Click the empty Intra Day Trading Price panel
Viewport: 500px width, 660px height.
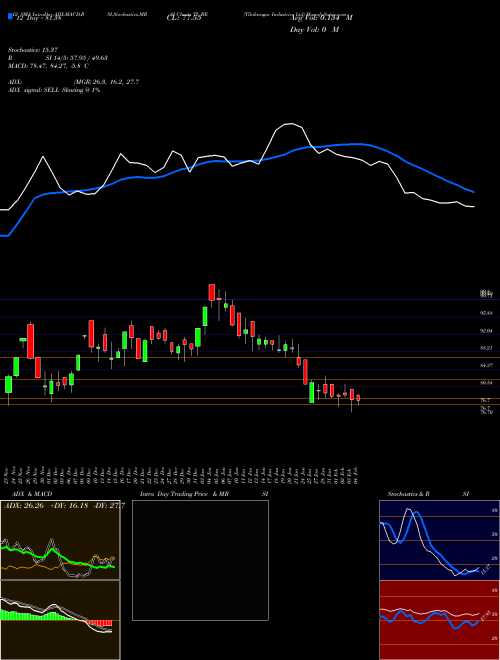click(200, 560)
